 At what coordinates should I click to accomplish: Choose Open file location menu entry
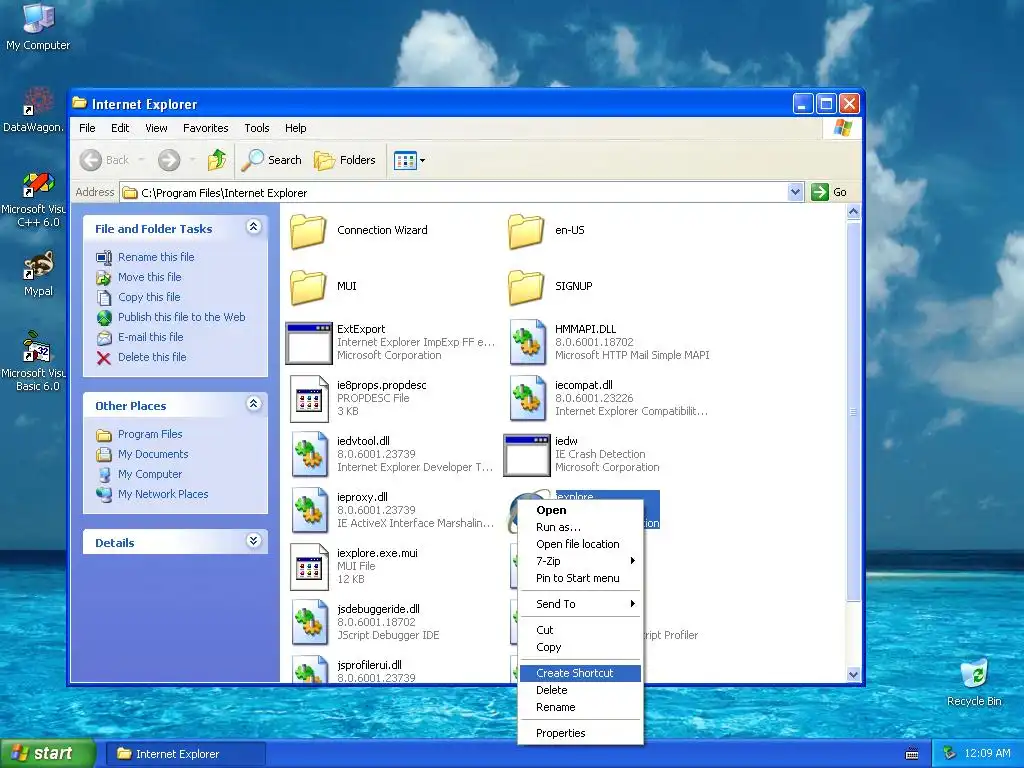(580, 544)
